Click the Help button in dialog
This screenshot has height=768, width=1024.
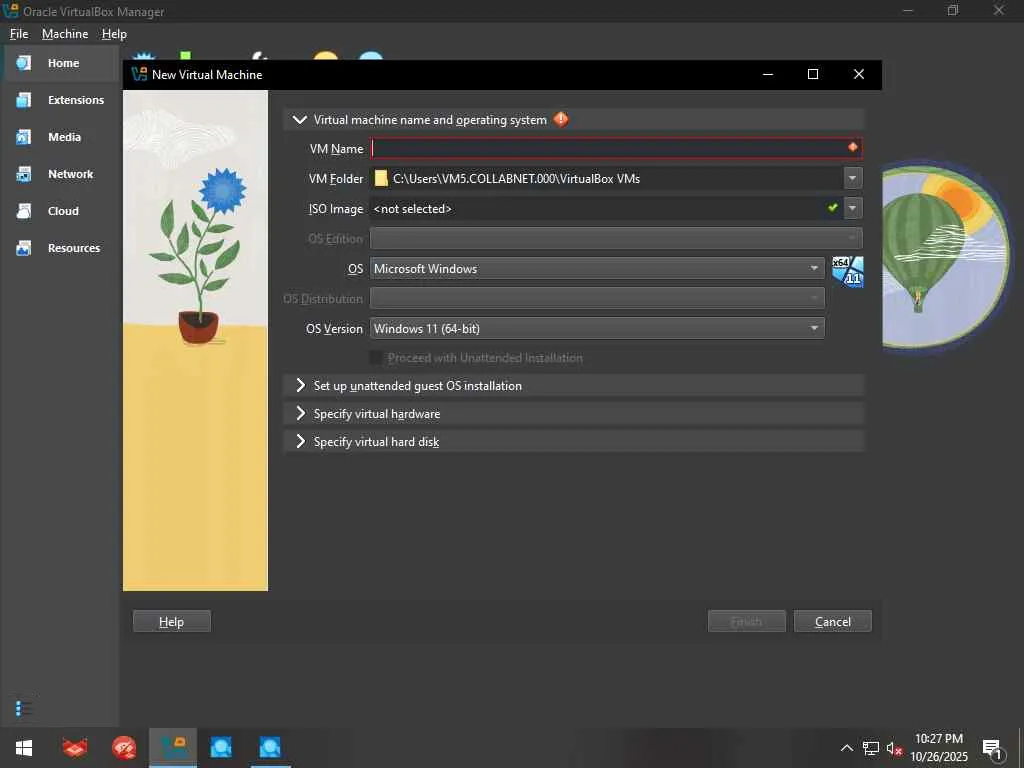pyautogui.click(x=172, y=622)
